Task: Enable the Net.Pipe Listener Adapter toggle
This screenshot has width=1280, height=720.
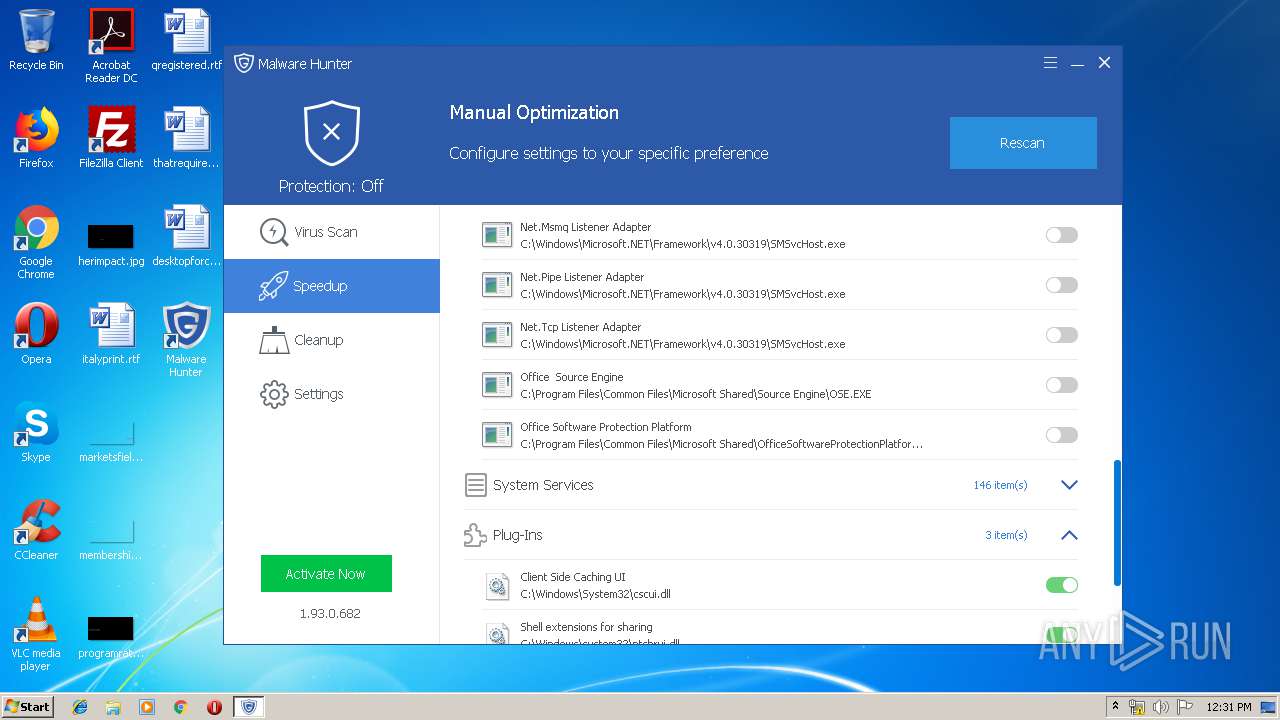Action: click(x=1062, y=285)
